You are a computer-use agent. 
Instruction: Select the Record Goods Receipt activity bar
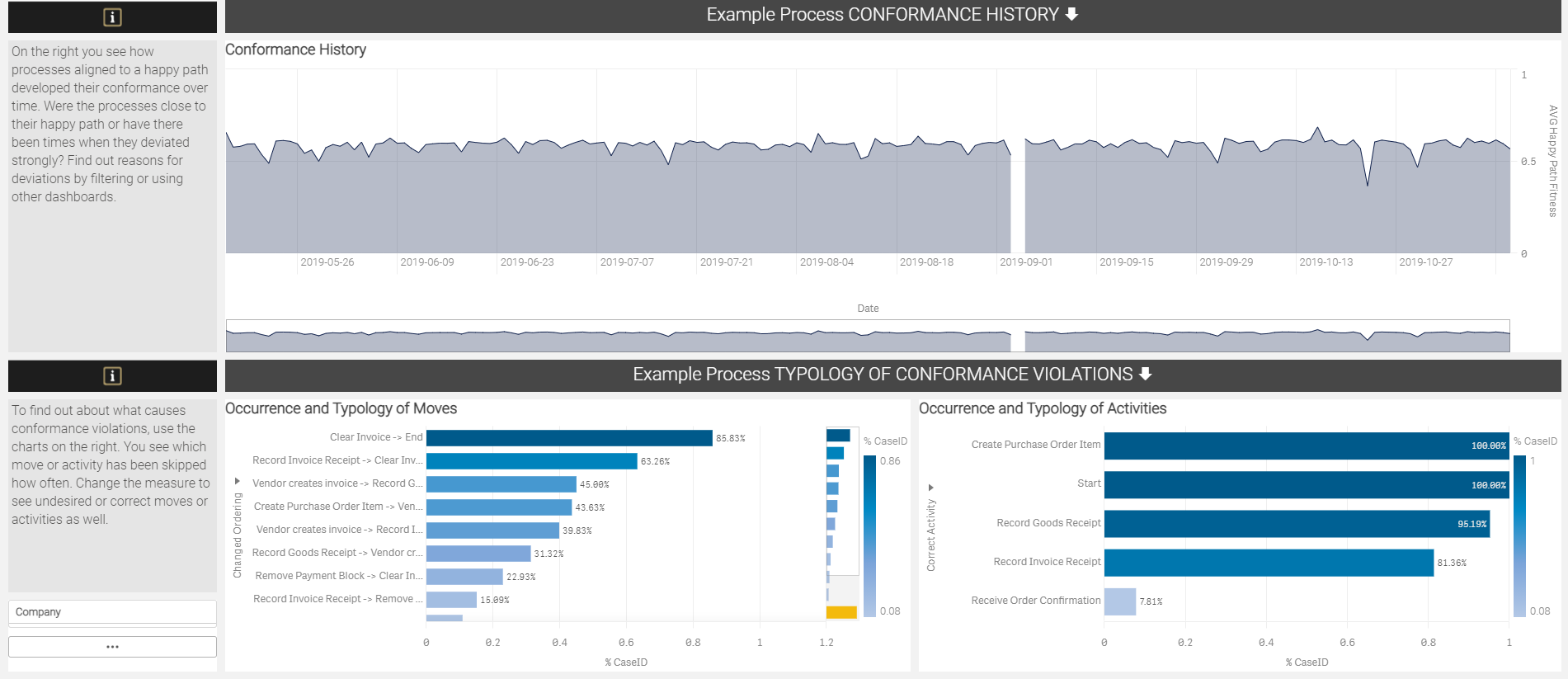(x=1297, y=523)
